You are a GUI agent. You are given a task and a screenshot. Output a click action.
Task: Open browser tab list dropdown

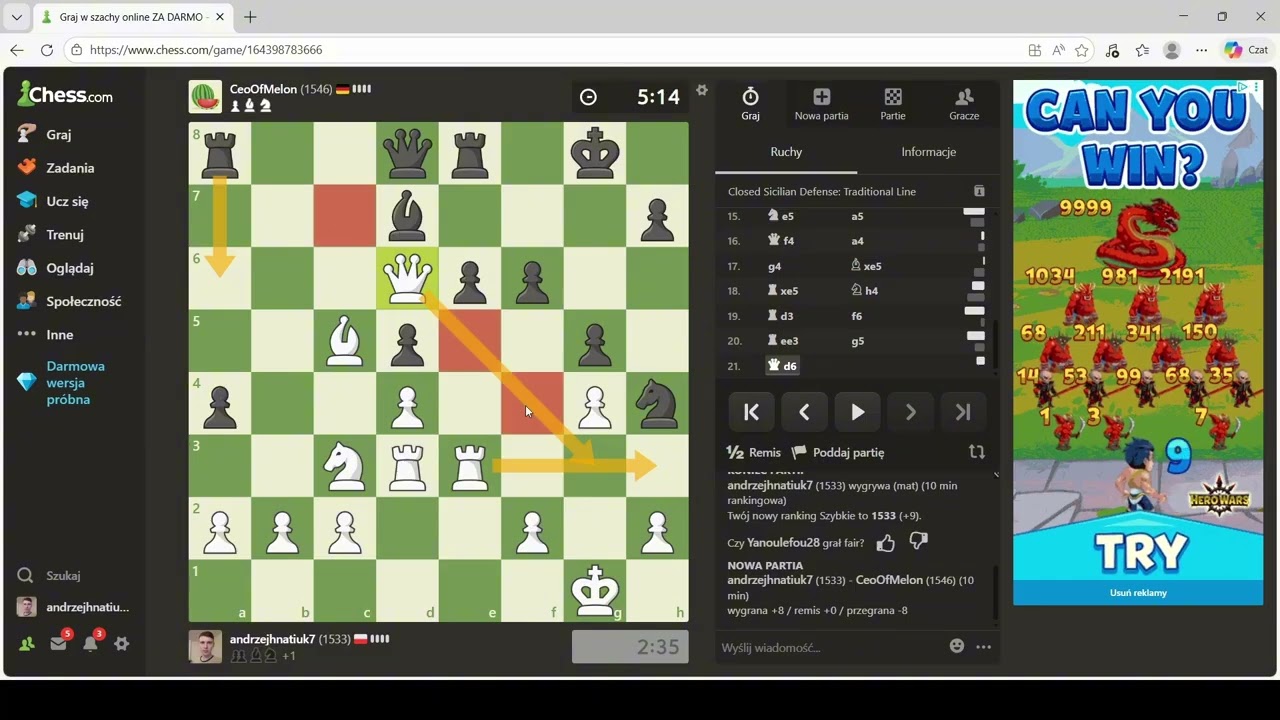tap(16, 17)
